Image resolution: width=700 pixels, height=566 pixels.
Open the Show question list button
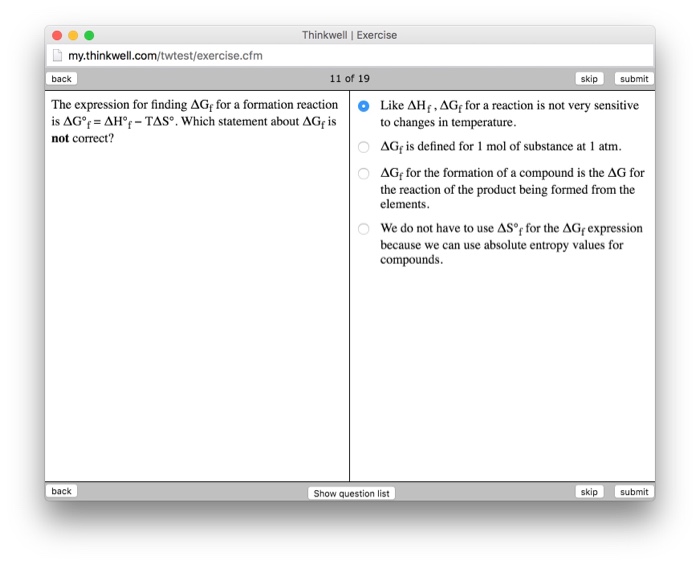[x=351, y=493]
